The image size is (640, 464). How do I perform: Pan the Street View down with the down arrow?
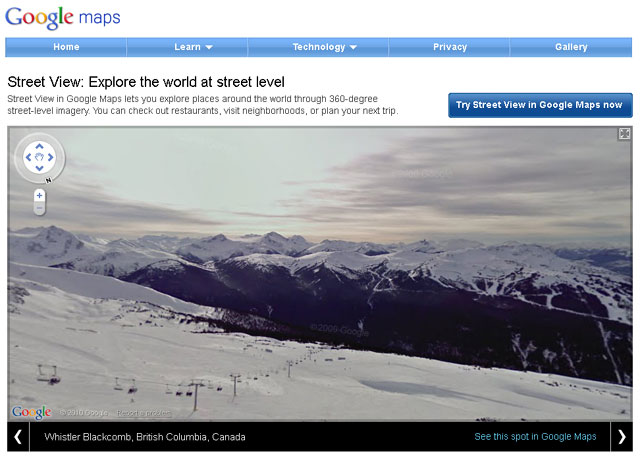[x=39, y=168]
